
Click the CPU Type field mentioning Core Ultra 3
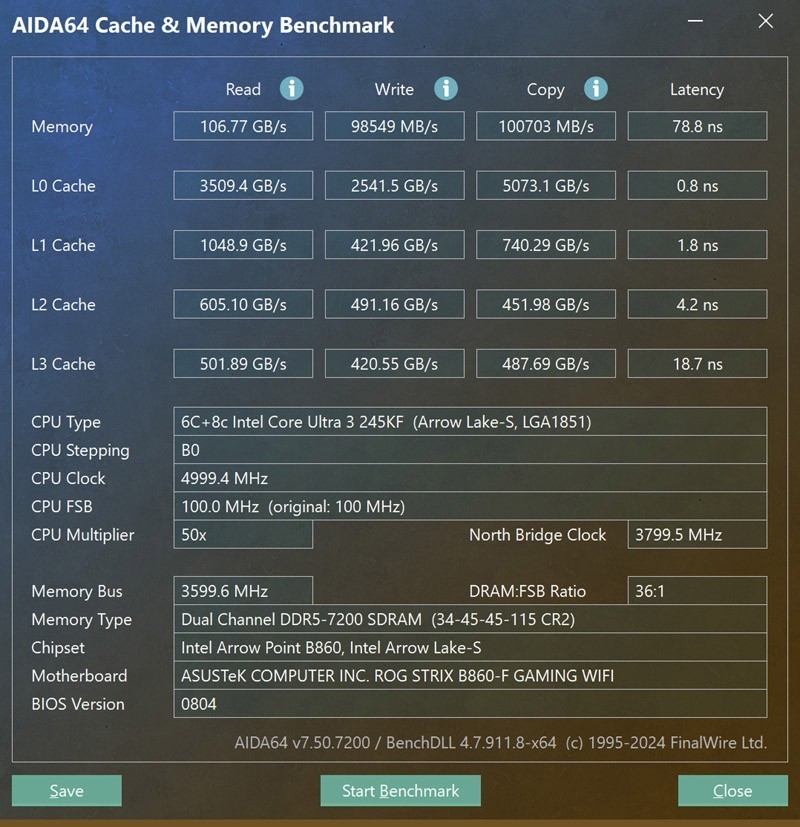pyautogui.click(x=470, y=422)
